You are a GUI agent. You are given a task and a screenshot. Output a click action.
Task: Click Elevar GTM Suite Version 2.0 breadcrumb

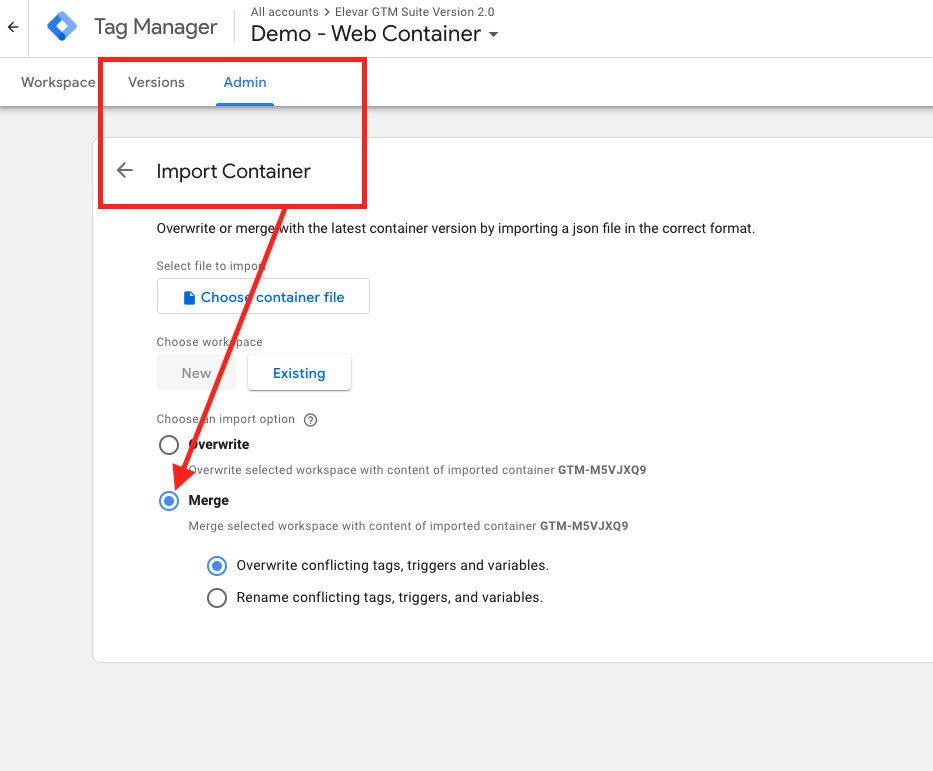415,12
